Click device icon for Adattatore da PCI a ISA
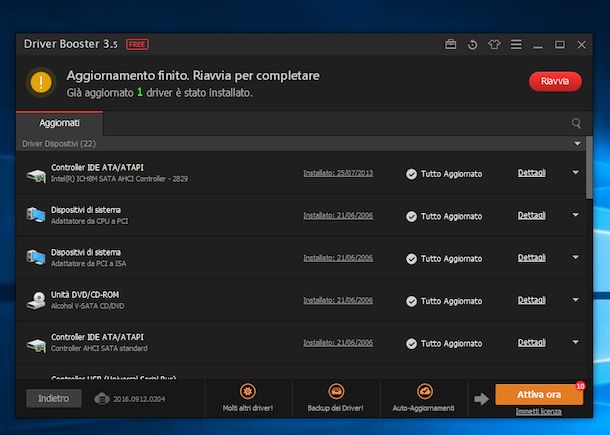The width and height of the screenshot is (610, 435). [36, 257]
